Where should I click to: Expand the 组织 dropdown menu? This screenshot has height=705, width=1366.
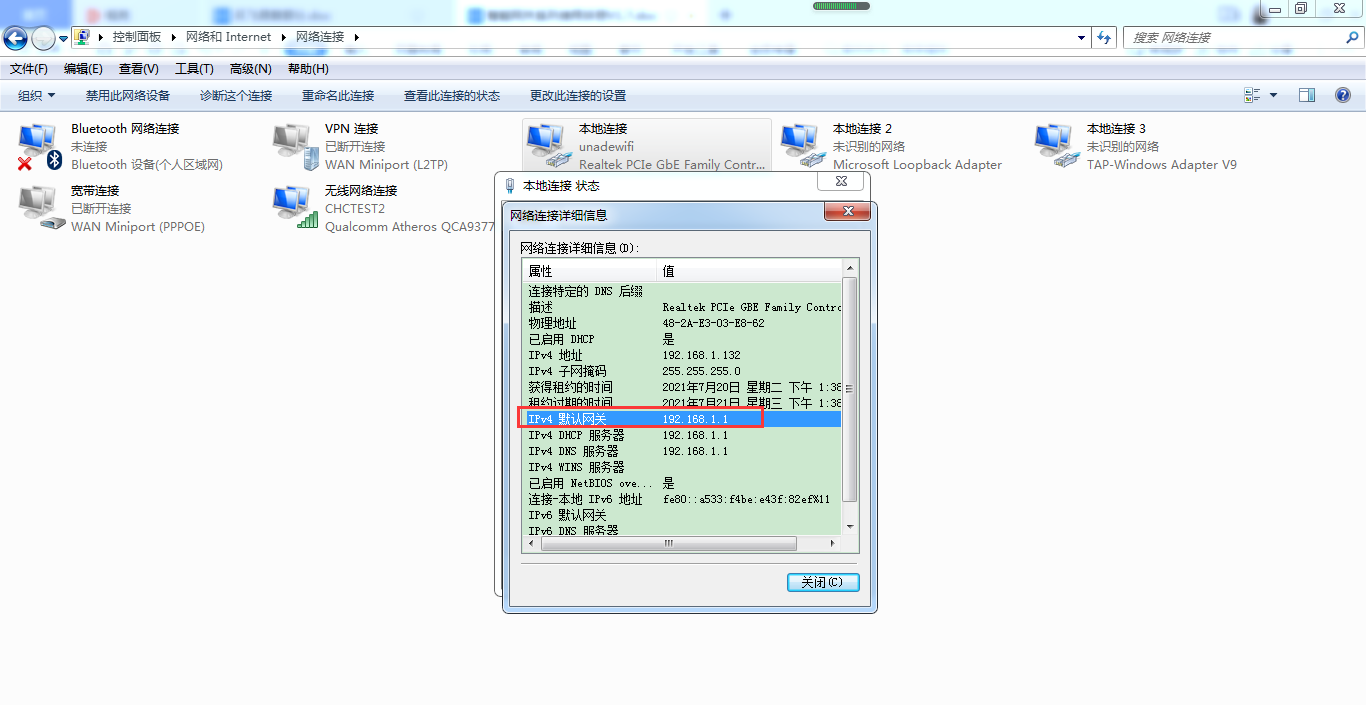pyautogui.click(x=37, y=96)
